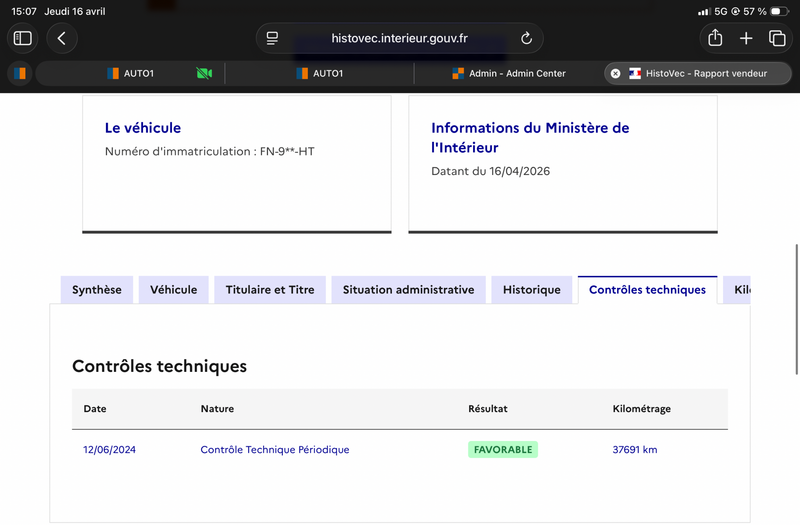The height and width of the screenshot is (525, 800).
Task: Open the Situation administrative tab
Action: pos(408,290)
